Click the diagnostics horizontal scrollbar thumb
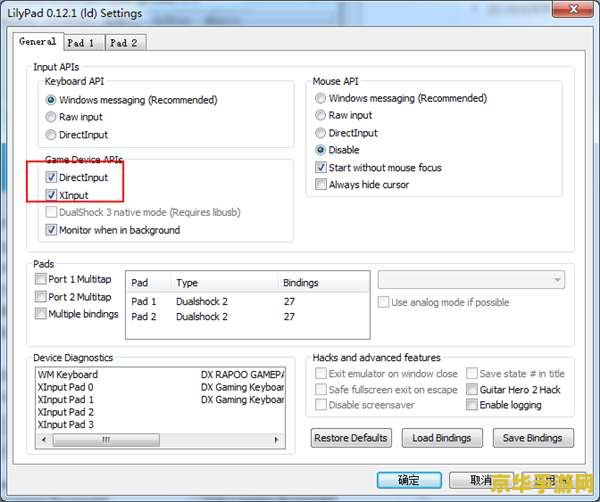This screenshot has height=502, width=600. [106, 440]
